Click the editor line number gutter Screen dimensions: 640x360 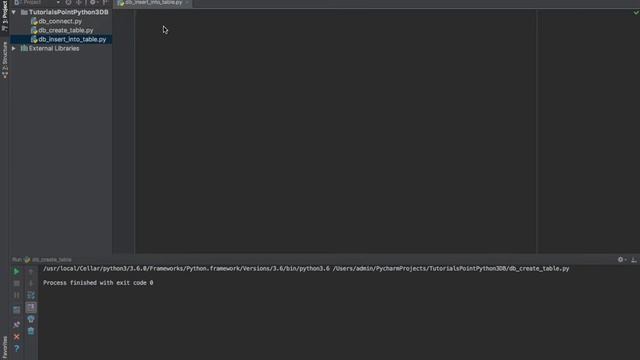tap(123, 131)
